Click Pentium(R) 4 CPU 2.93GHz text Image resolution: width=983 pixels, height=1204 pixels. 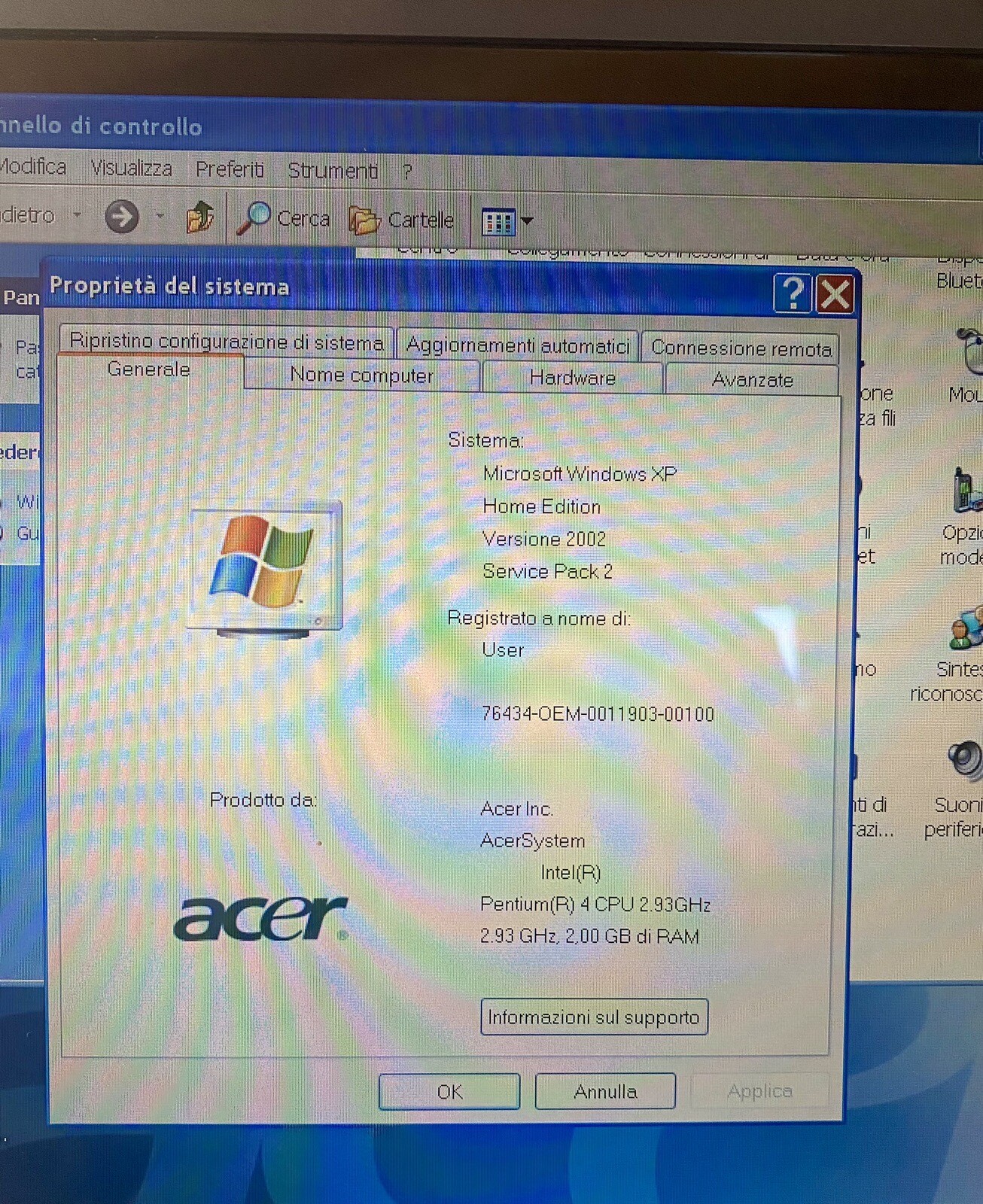pyautogui.click(x=595, y=904)
